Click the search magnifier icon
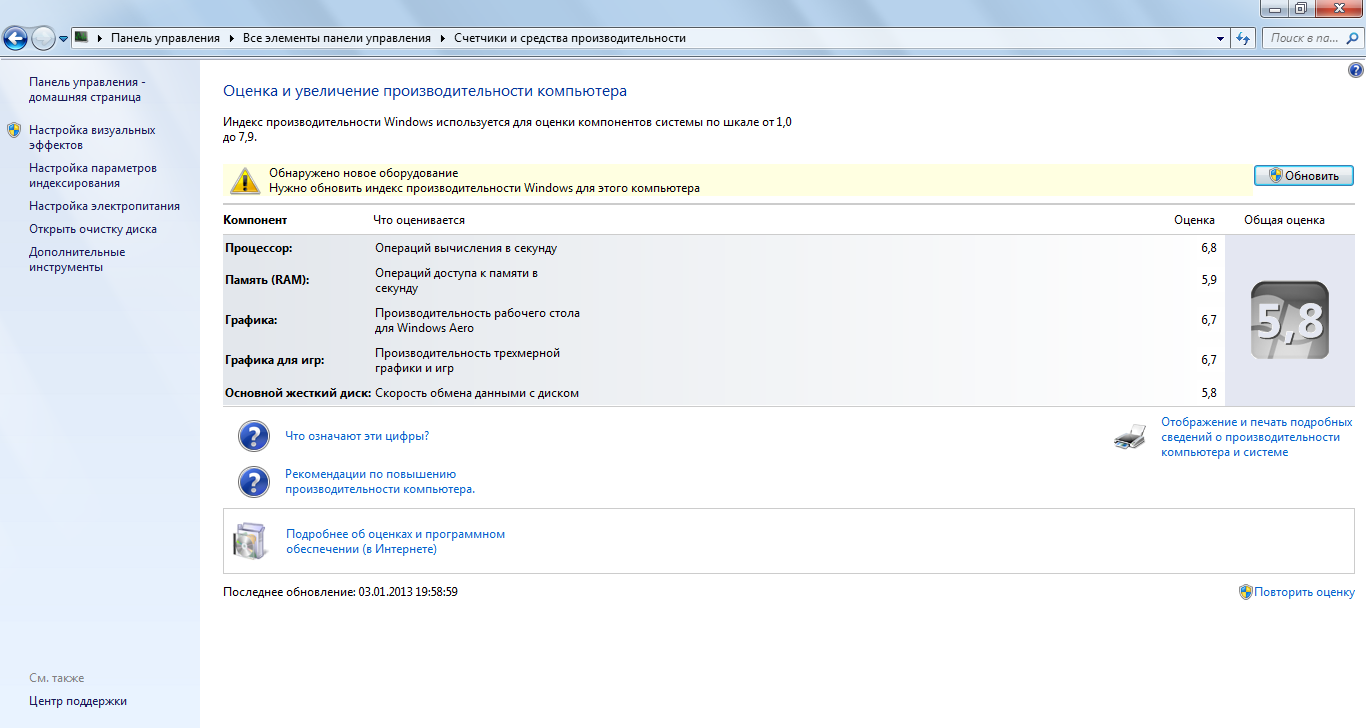 [x=1351, y=38]
